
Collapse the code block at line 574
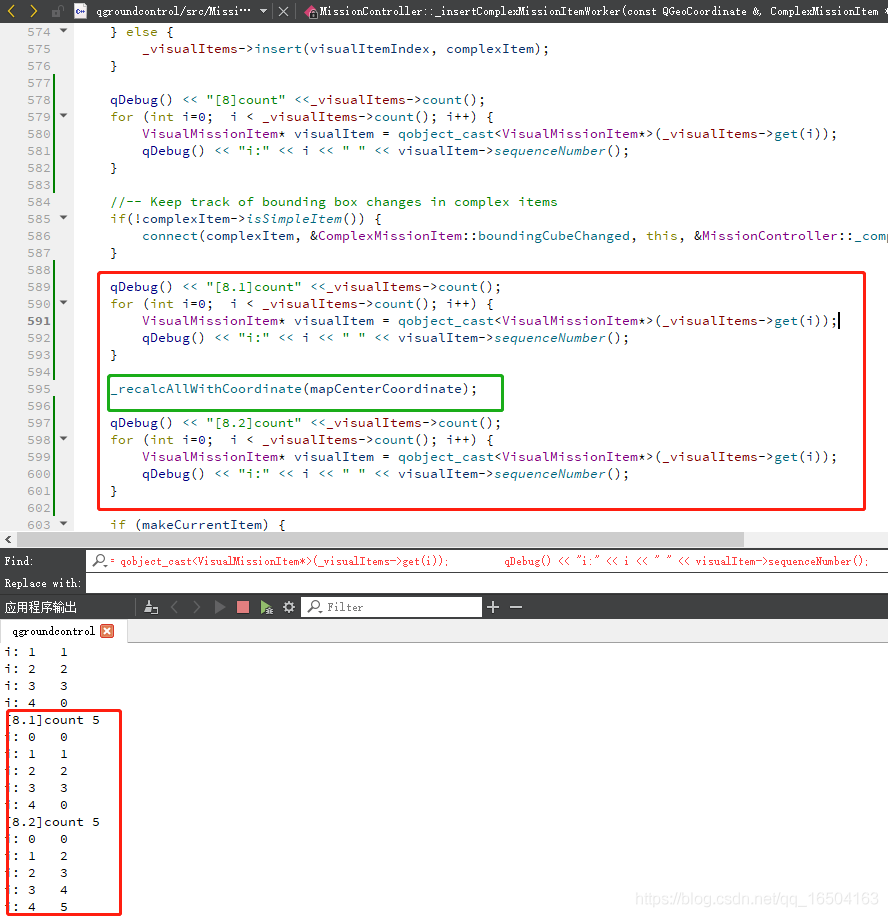(63, 31)
